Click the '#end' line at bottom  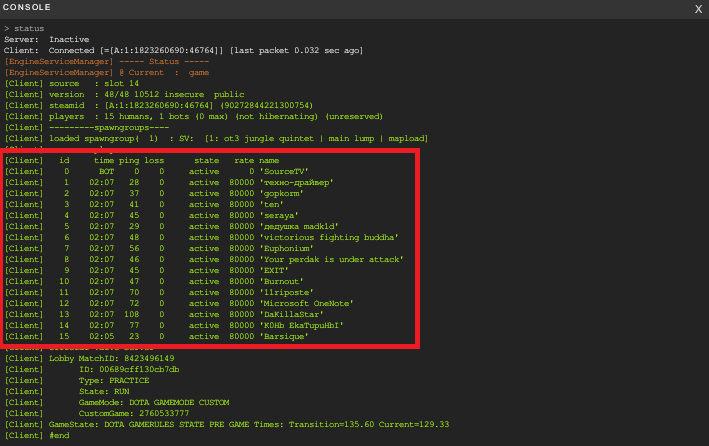59,435
